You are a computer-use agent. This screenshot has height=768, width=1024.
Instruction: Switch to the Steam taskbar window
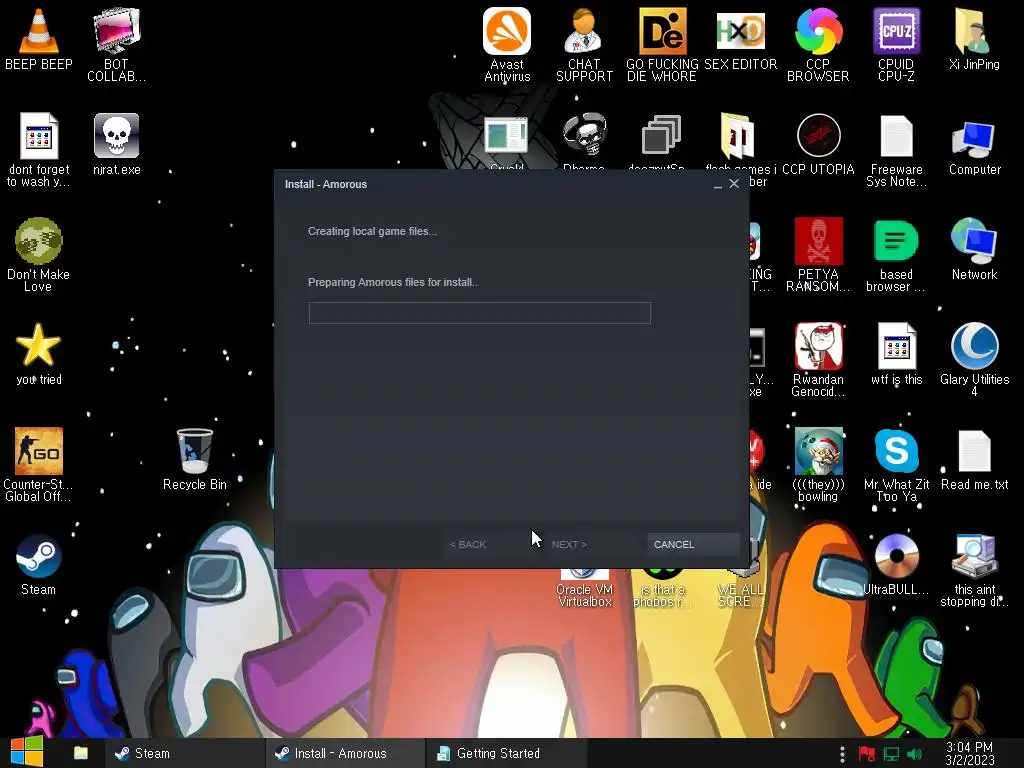pyautogui.click(x=183, y=753)
